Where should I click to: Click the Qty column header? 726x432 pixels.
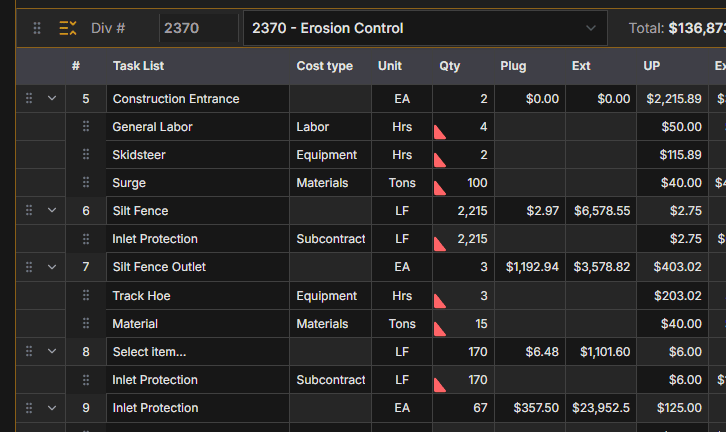[x=450, y=66]
